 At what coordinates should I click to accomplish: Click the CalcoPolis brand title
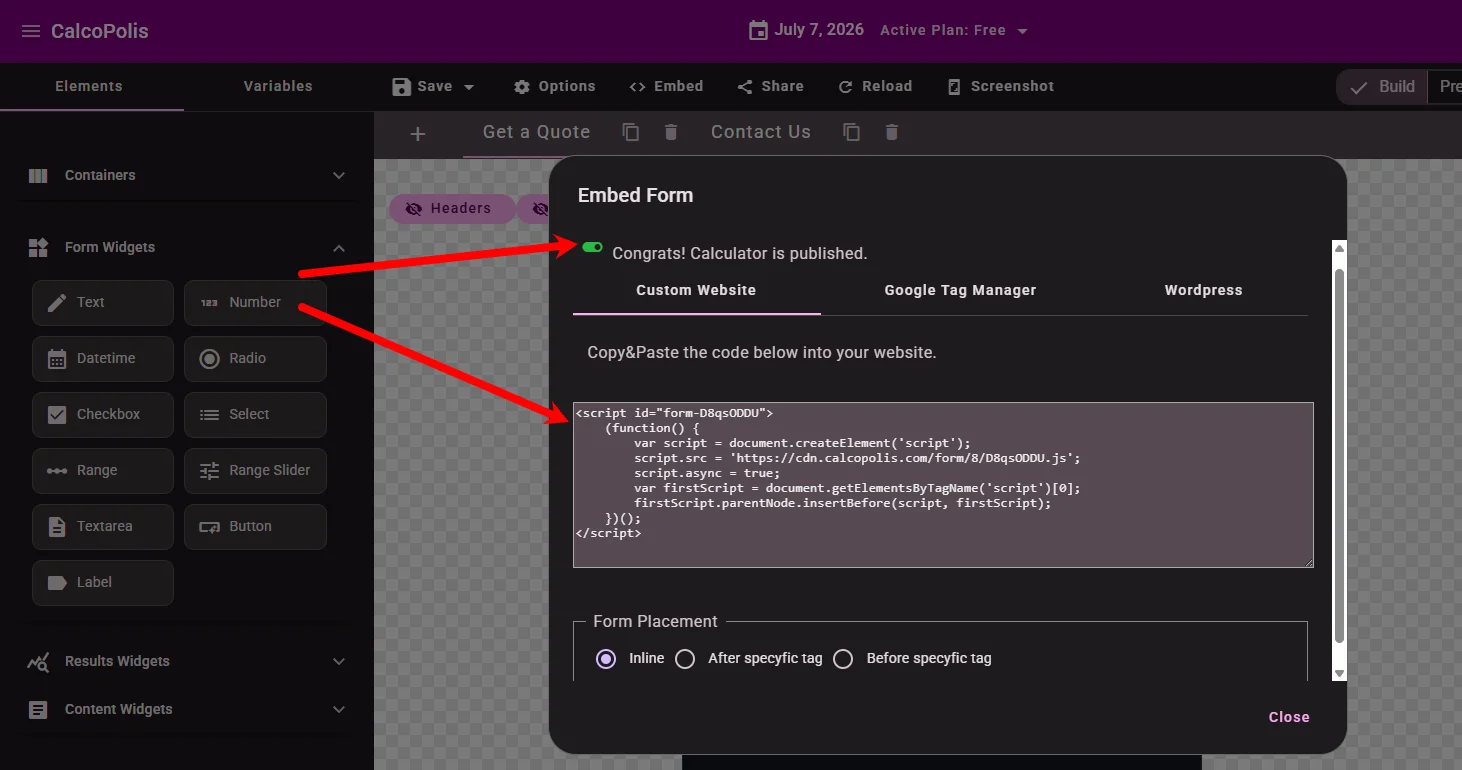coord(99,31)
